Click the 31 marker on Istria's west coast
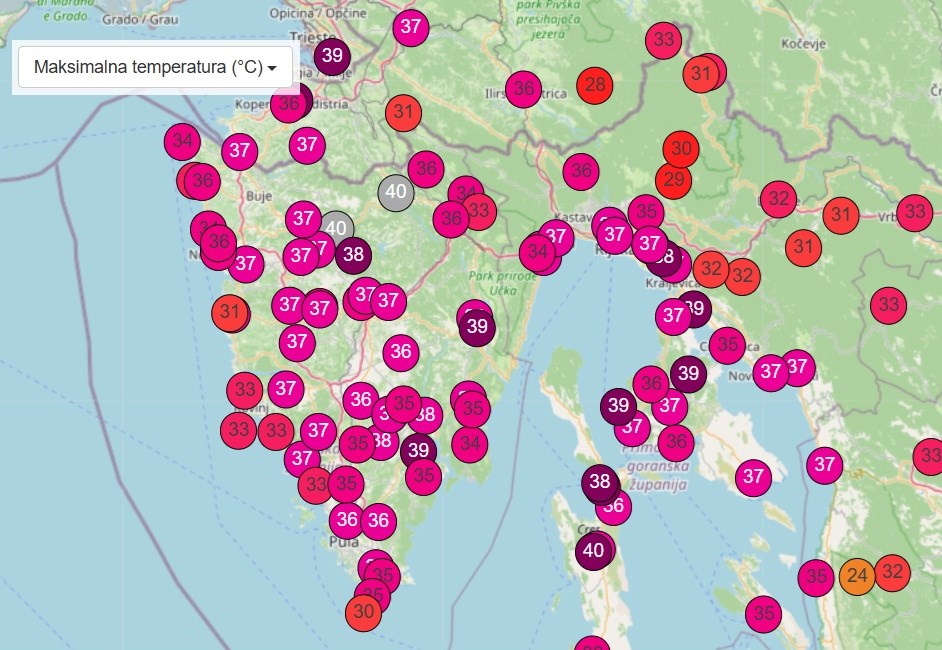 [229, 312]
